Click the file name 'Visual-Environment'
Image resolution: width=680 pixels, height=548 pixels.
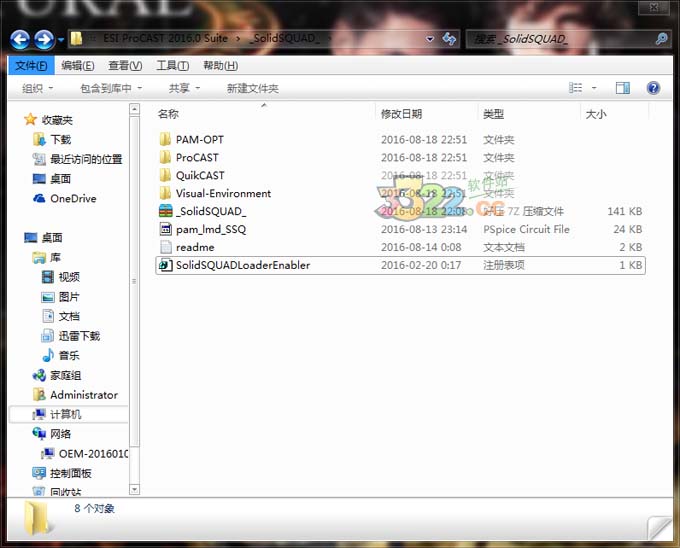tap(223, 193)
